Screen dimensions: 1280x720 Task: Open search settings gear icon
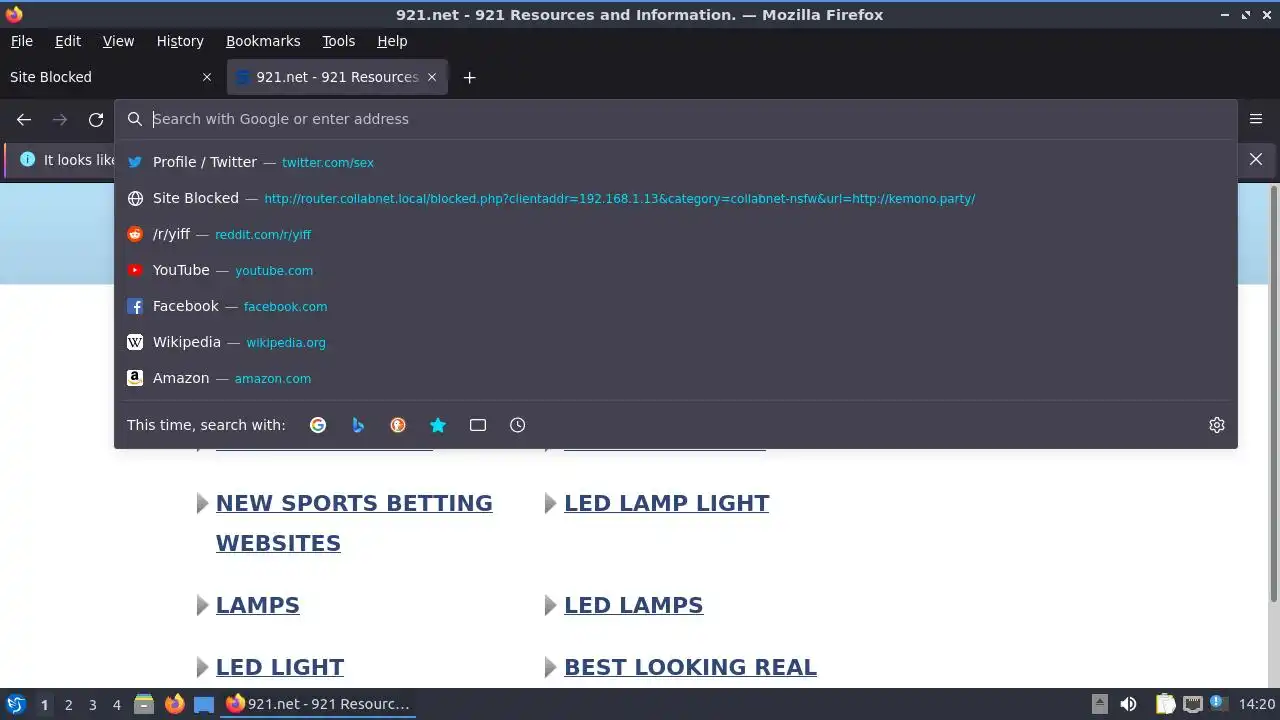point(1217,425)
